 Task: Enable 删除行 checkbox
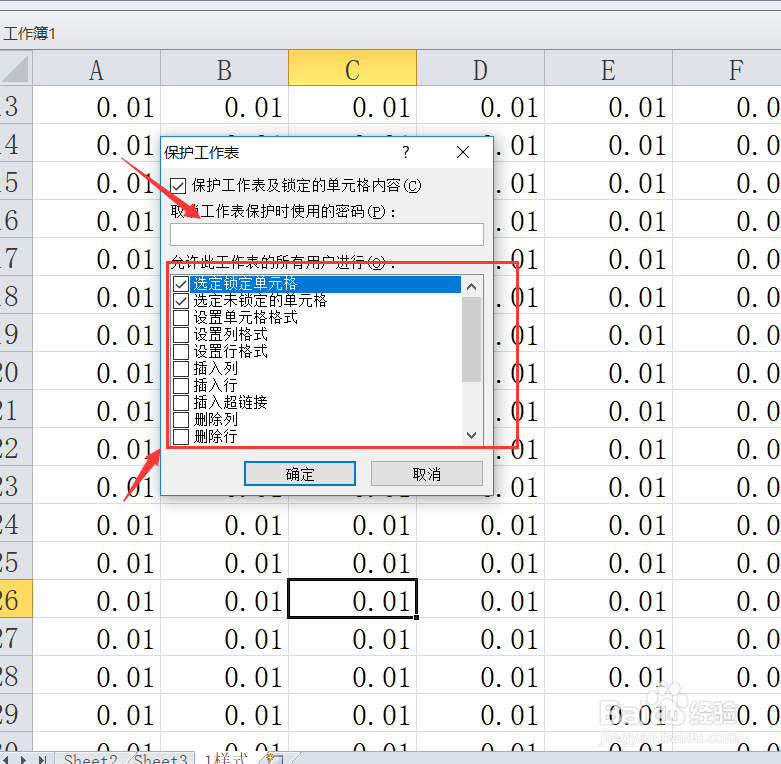(181, 436)
